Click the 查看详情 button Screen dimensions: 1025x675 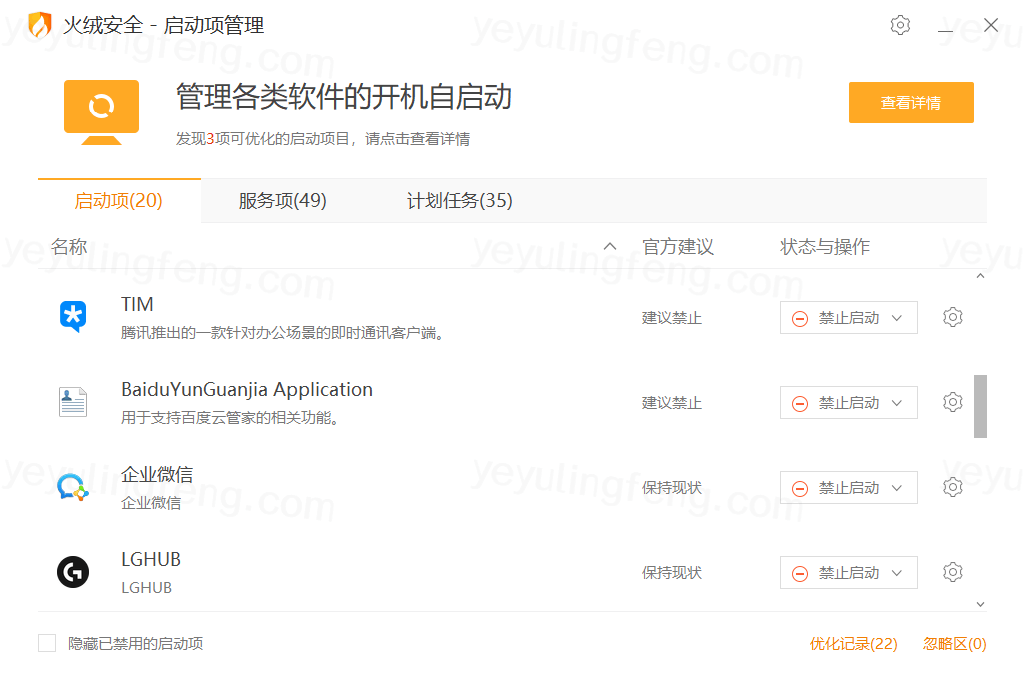911,103
